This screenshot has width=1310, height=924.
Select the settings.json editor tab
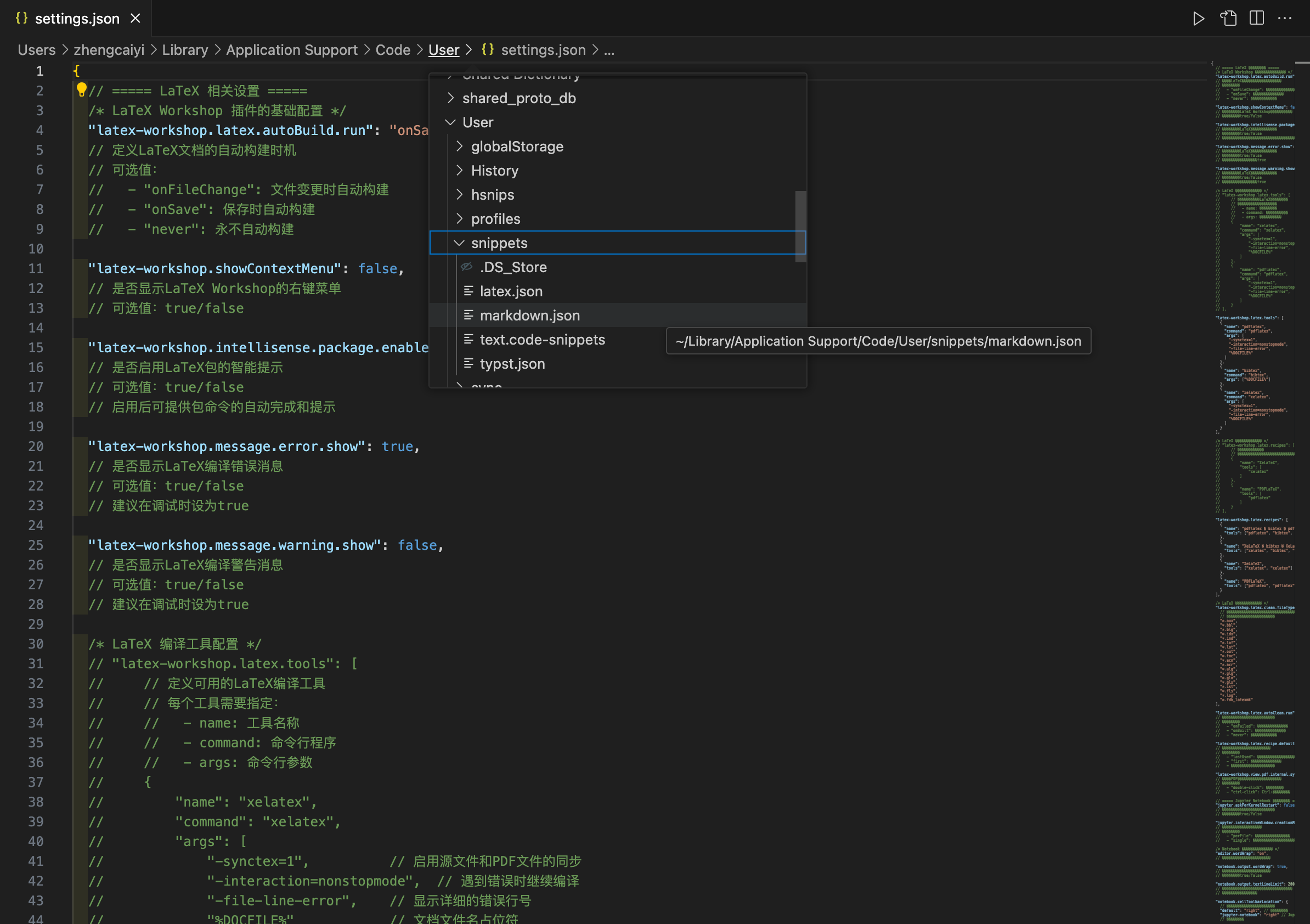77,18
